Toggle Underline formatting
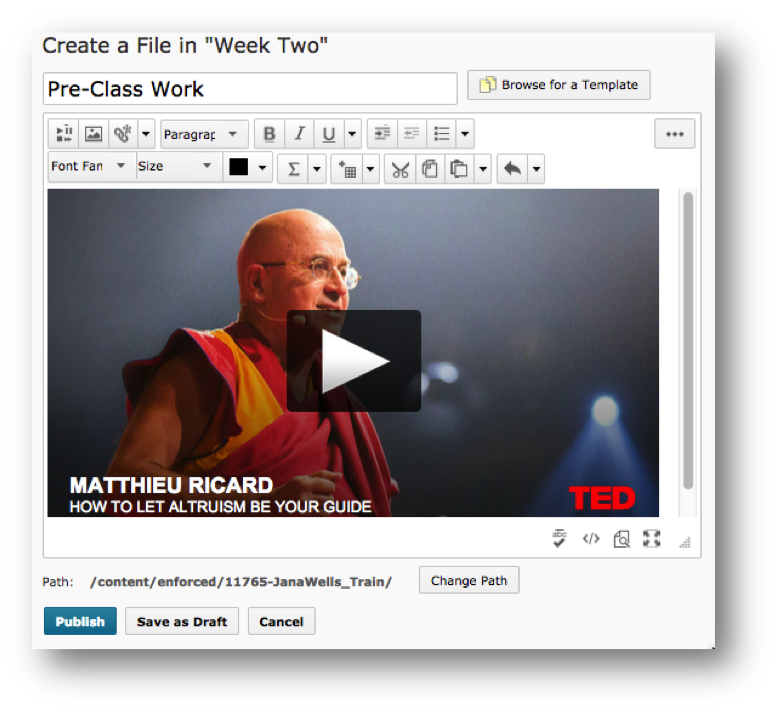The image size is (780, 714). [329, 134]
